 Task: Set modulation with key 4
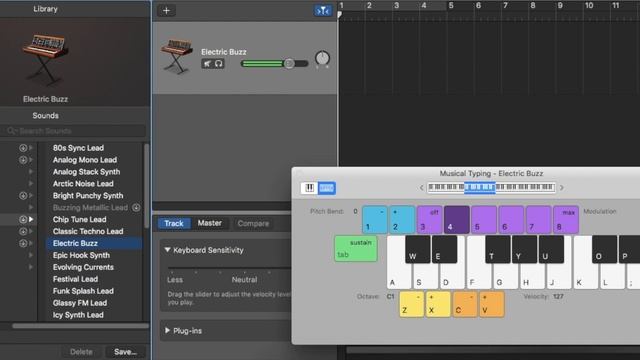click(457, 220)
